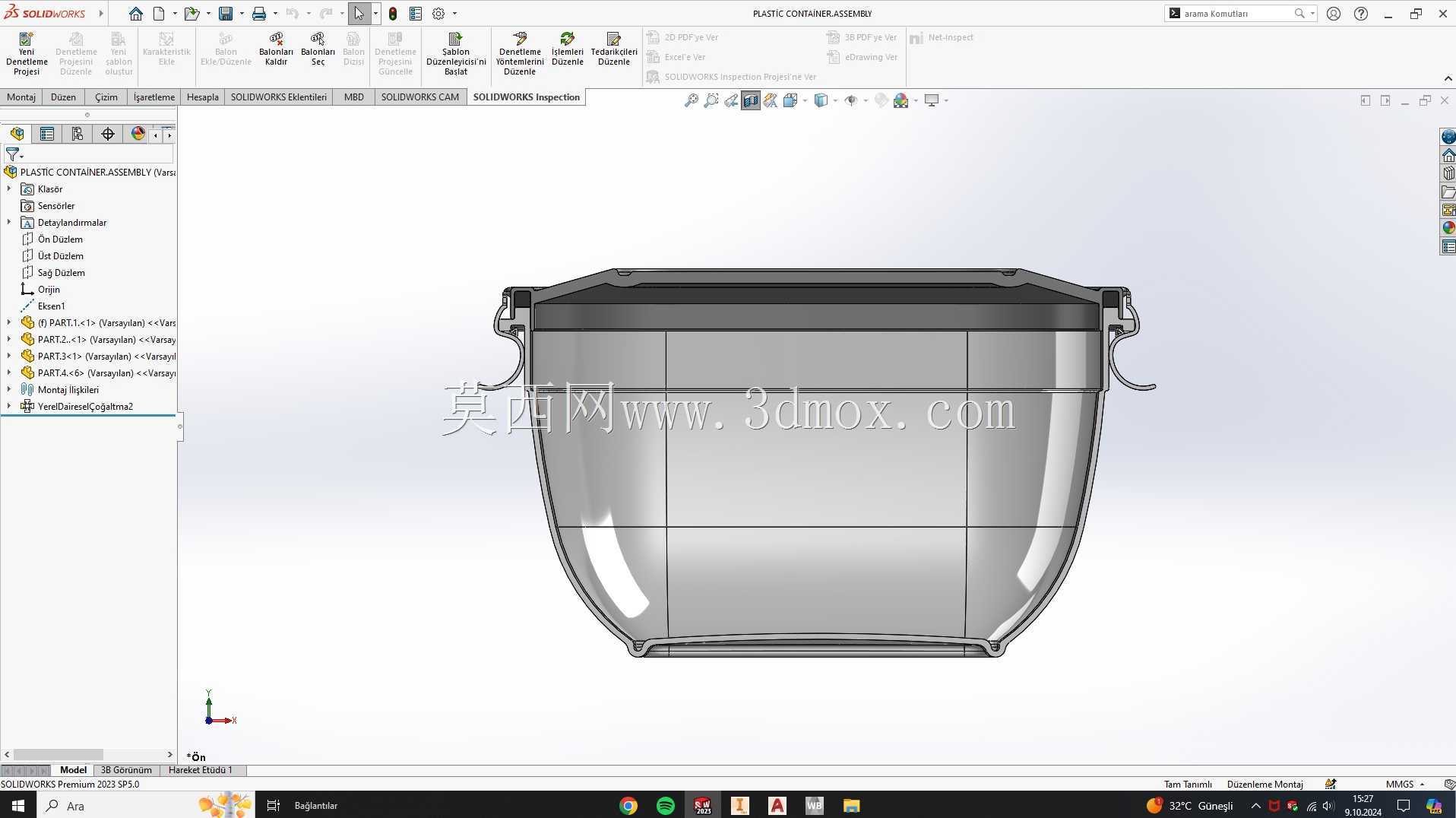Click the Apply Scene icon
The image size is (1456, 818).
pyautogui.click(x=901, y=100)
